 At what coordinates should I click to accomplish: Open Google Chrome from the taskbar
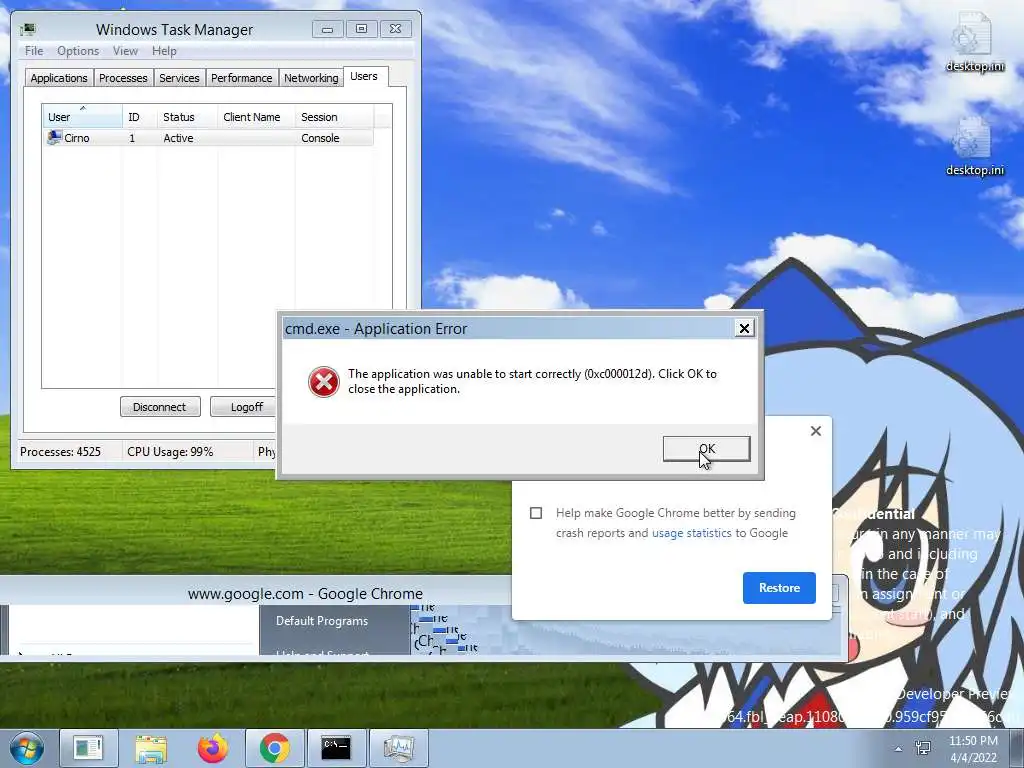(275, 748)
